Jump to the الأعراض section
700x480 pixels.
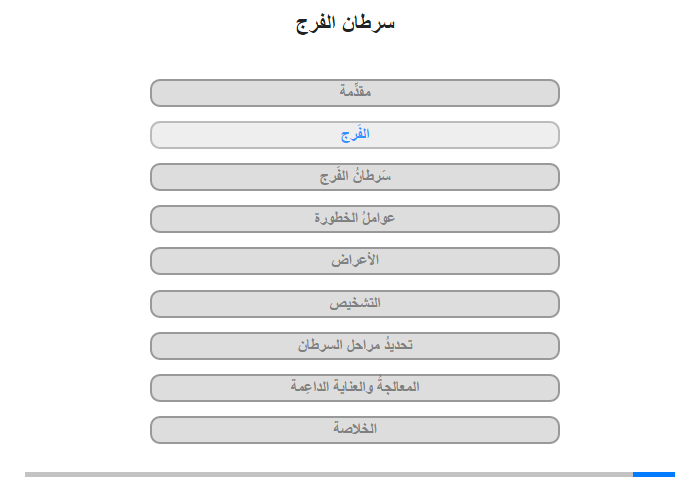click(x=354, y=261)
